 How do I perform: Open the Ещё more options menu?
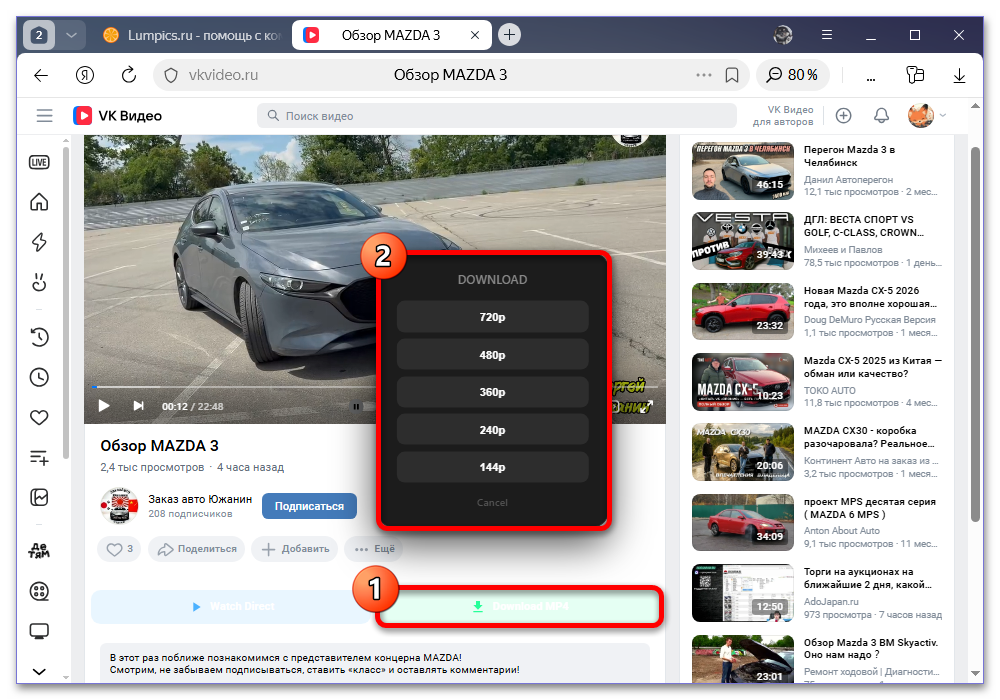[x=374, y=548]
